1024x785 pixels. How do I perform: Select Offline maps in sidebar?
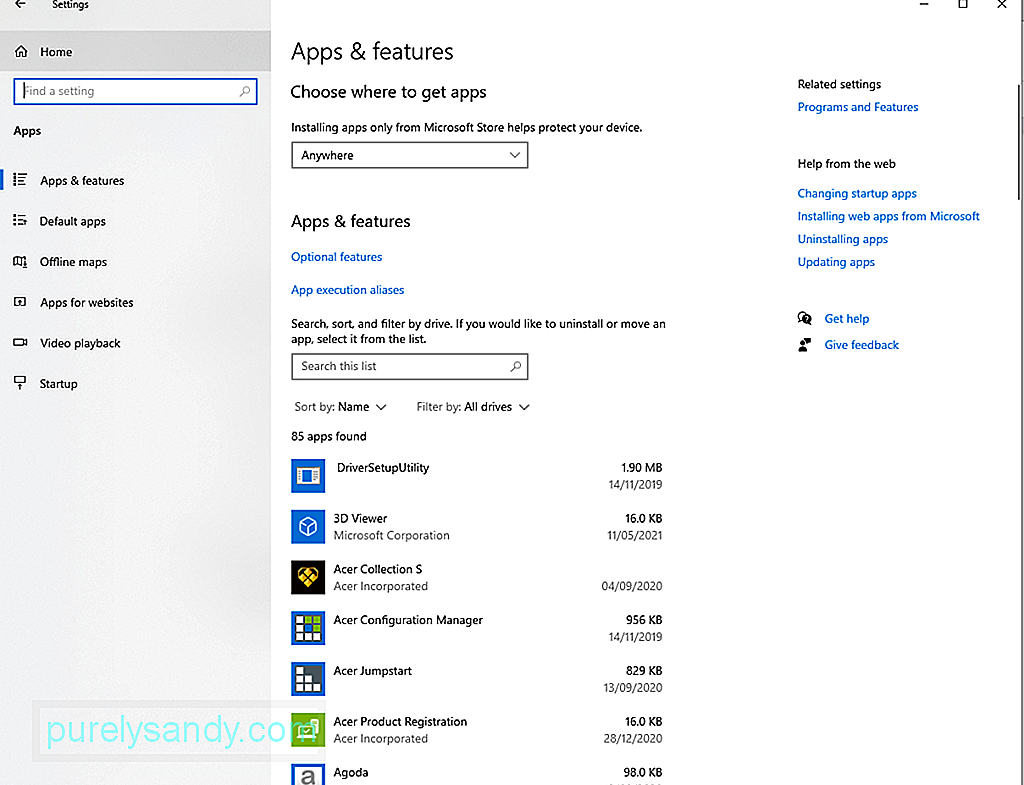coord(135,262)
